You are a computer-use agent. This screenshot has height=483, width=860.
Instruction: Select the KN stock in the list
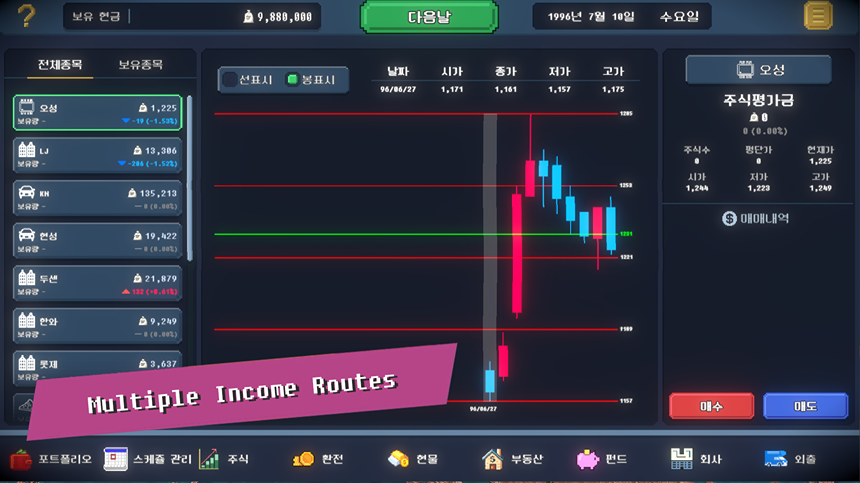(97, 198)
